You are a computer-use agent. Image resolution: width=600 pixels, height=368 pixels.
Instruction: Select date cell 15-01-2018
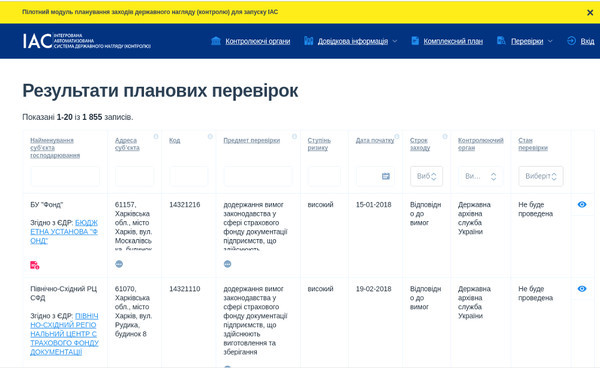point(373,205)
